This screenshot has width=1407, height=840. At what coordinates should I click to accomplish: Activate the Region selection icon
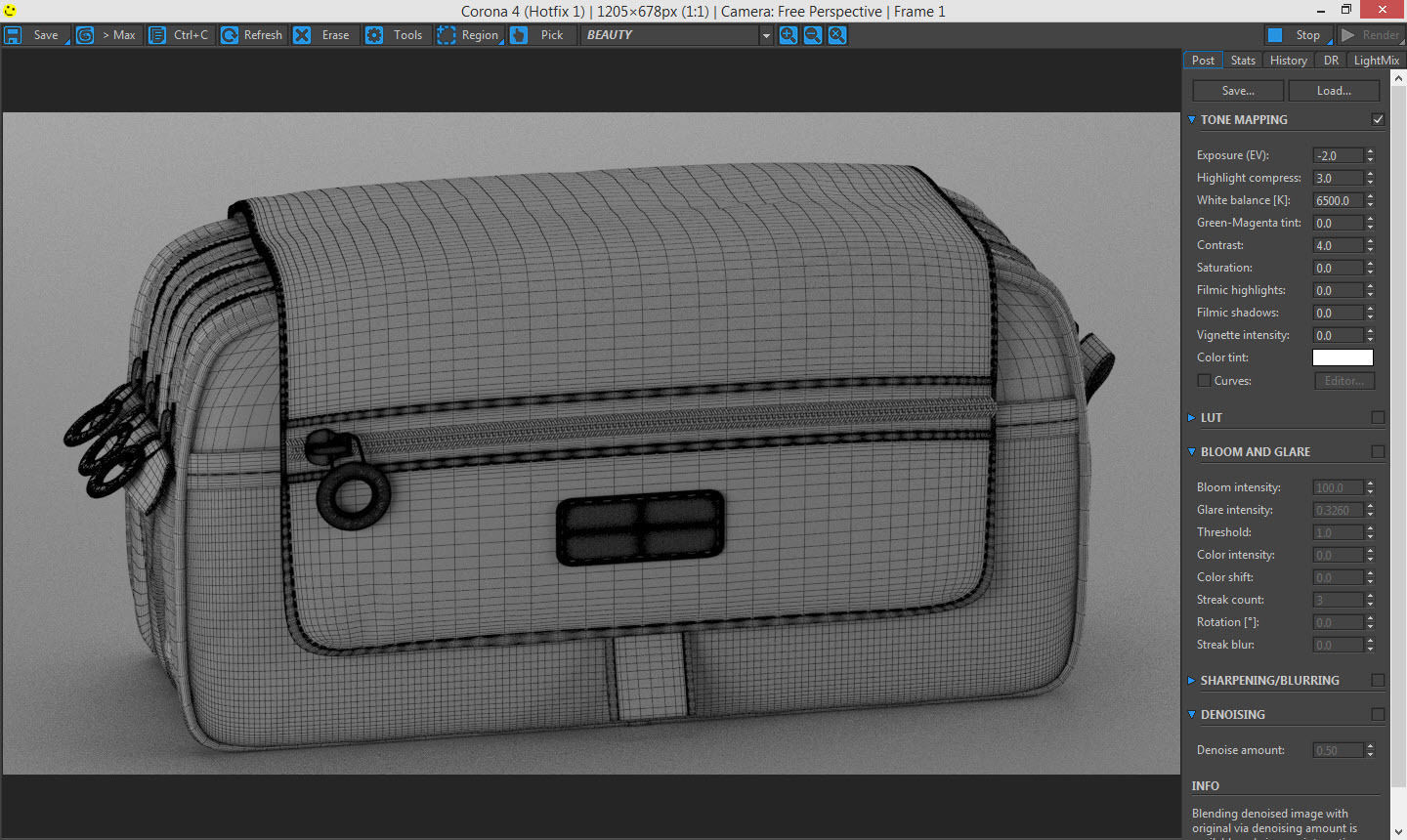click(x=447, y=35)
